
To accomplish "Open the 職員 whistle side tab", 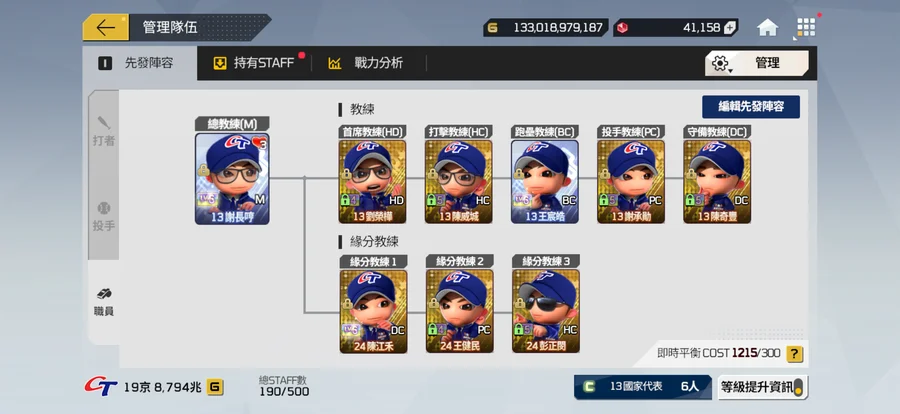I will [104, 303].
